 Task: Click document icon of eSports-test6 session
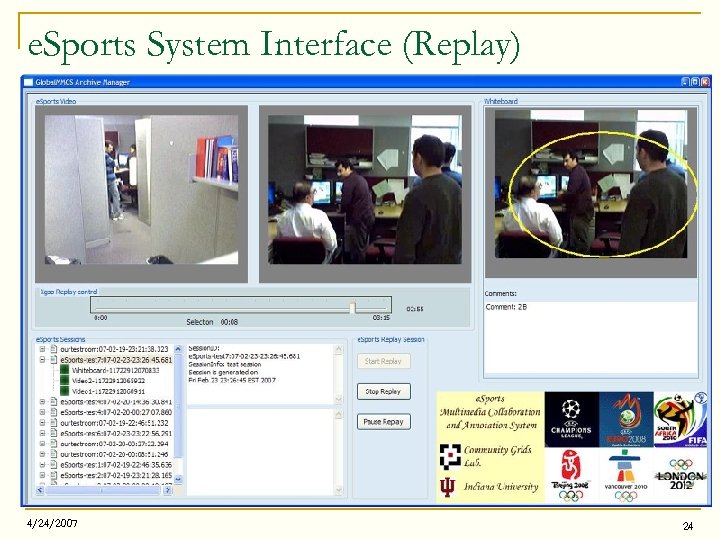point(53,433)
